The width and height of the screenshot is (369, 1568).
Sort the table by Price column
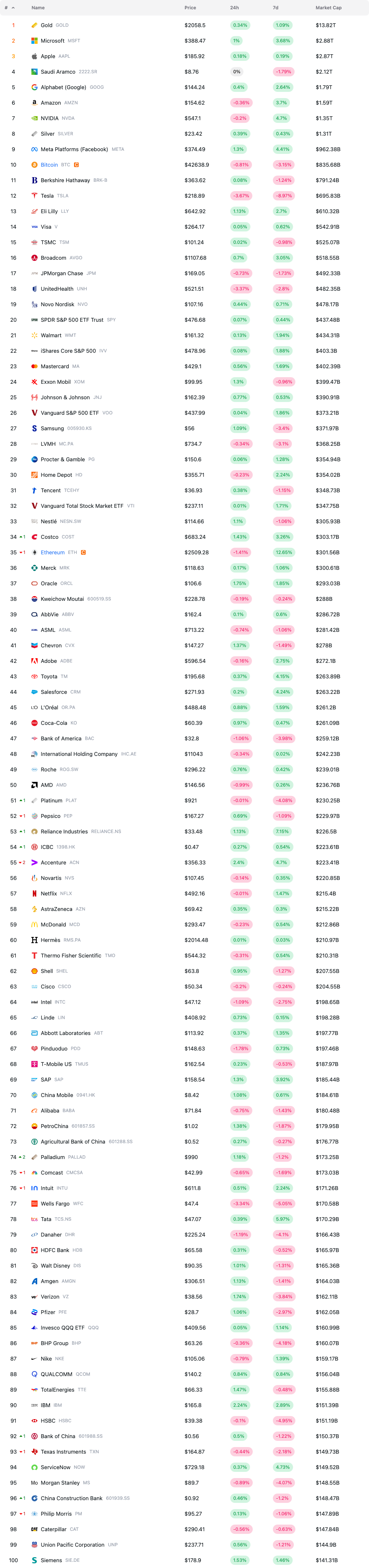[190, 8]
